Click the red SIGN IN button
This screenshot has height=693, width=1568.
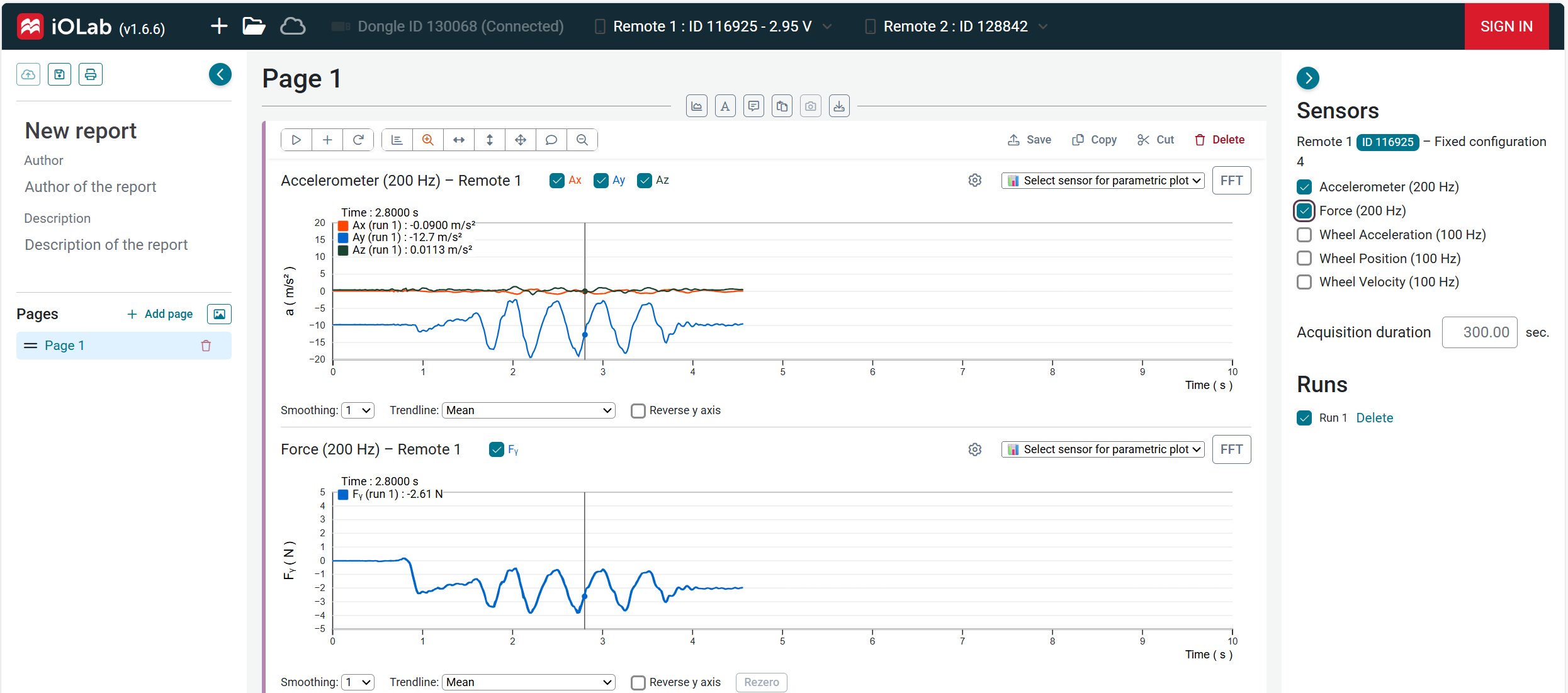(1506, 26)
